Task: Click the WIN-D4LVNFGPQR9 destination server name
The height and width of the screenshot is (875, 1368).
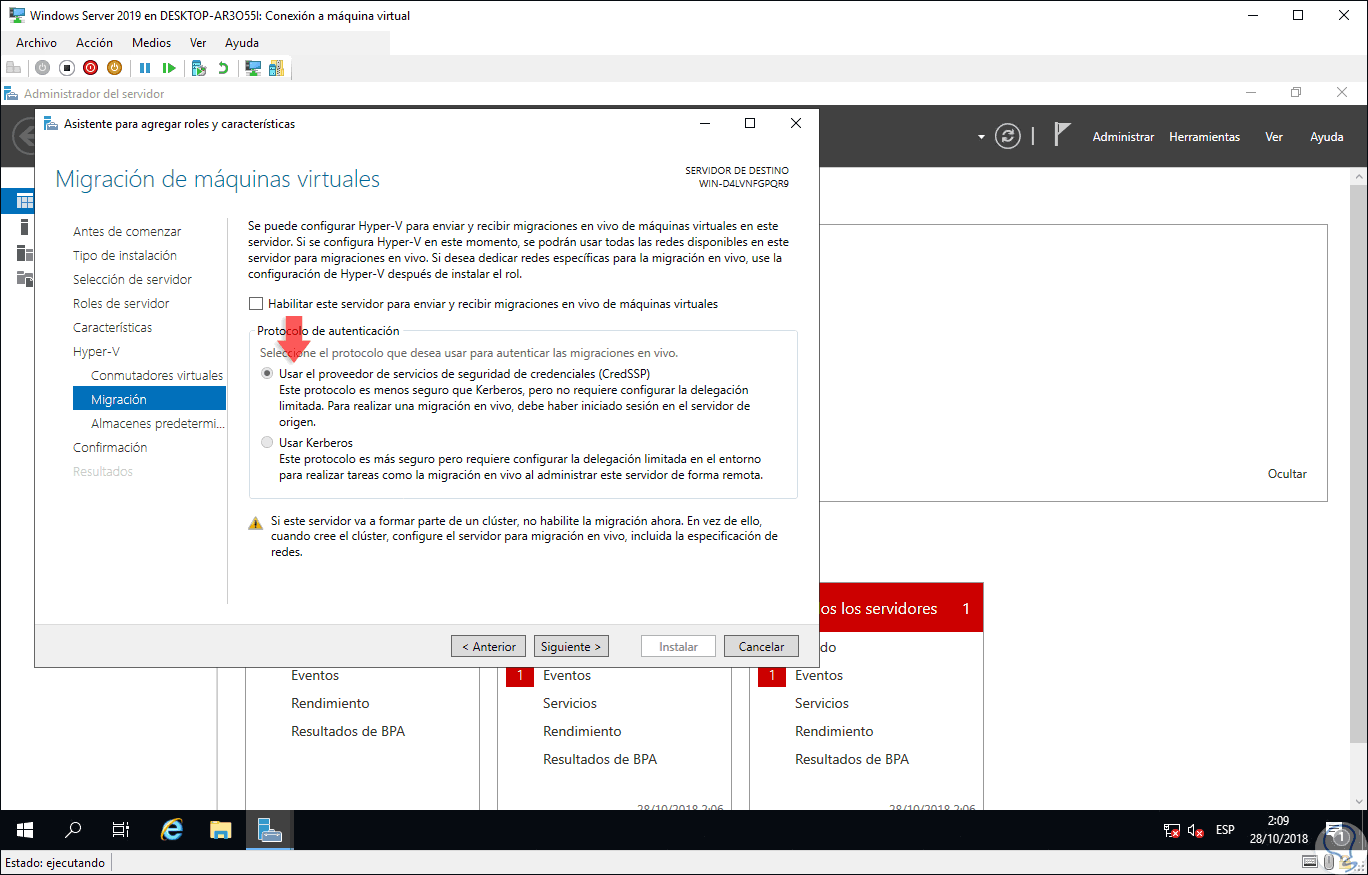Action: [744, 184]
